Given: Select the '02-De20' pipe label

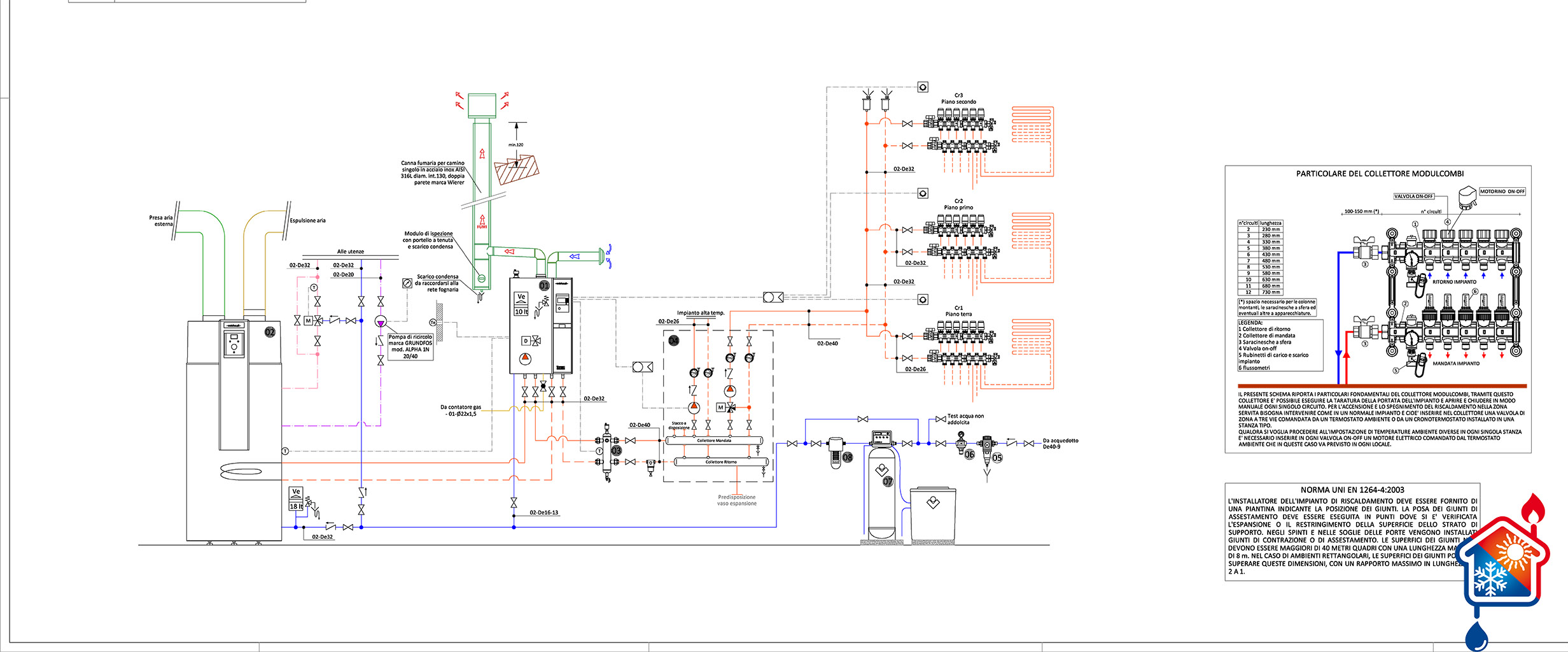Looking at the screenshot, I should tap(344, 275).
